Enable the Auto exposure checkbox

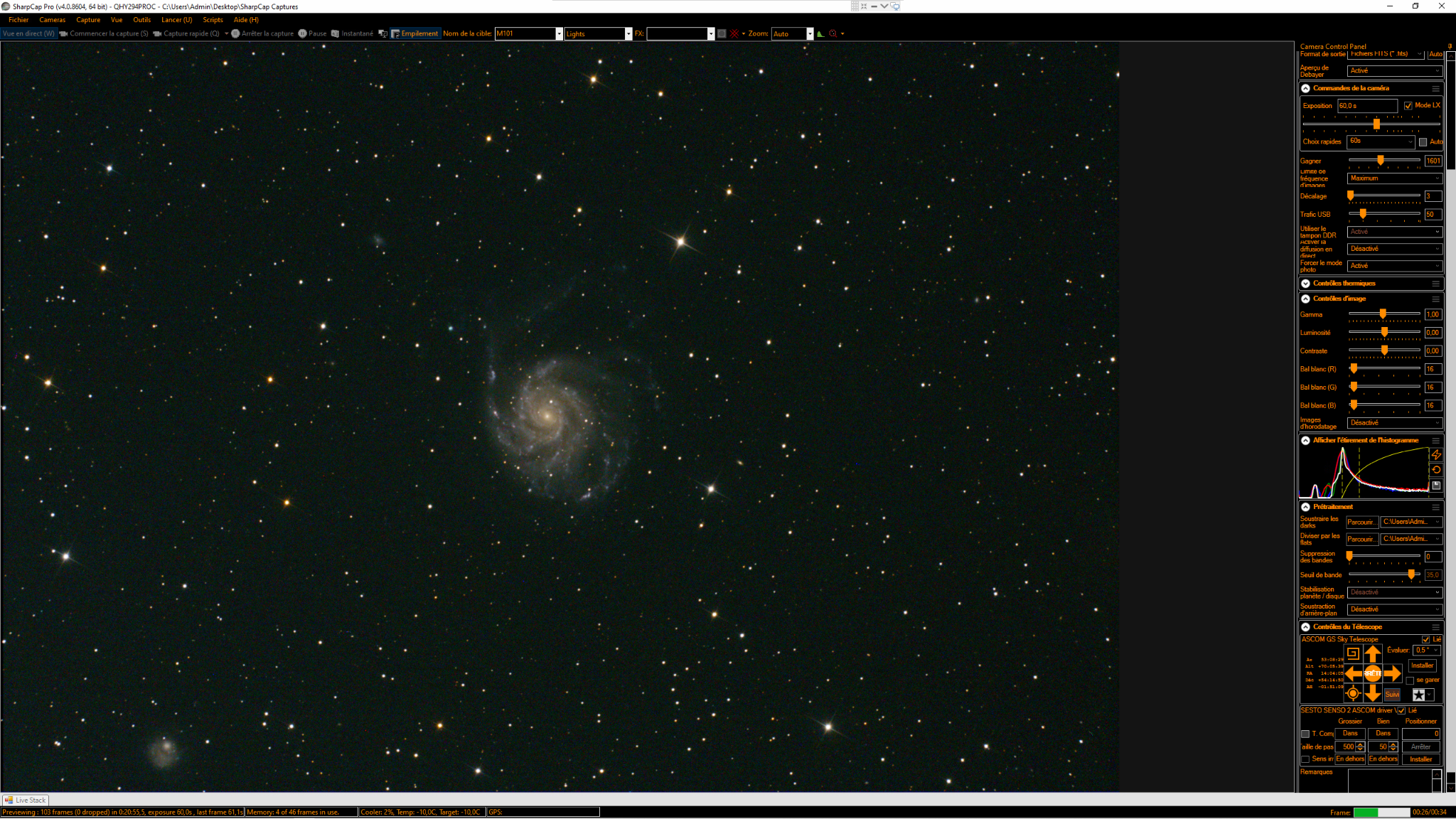1423,142
